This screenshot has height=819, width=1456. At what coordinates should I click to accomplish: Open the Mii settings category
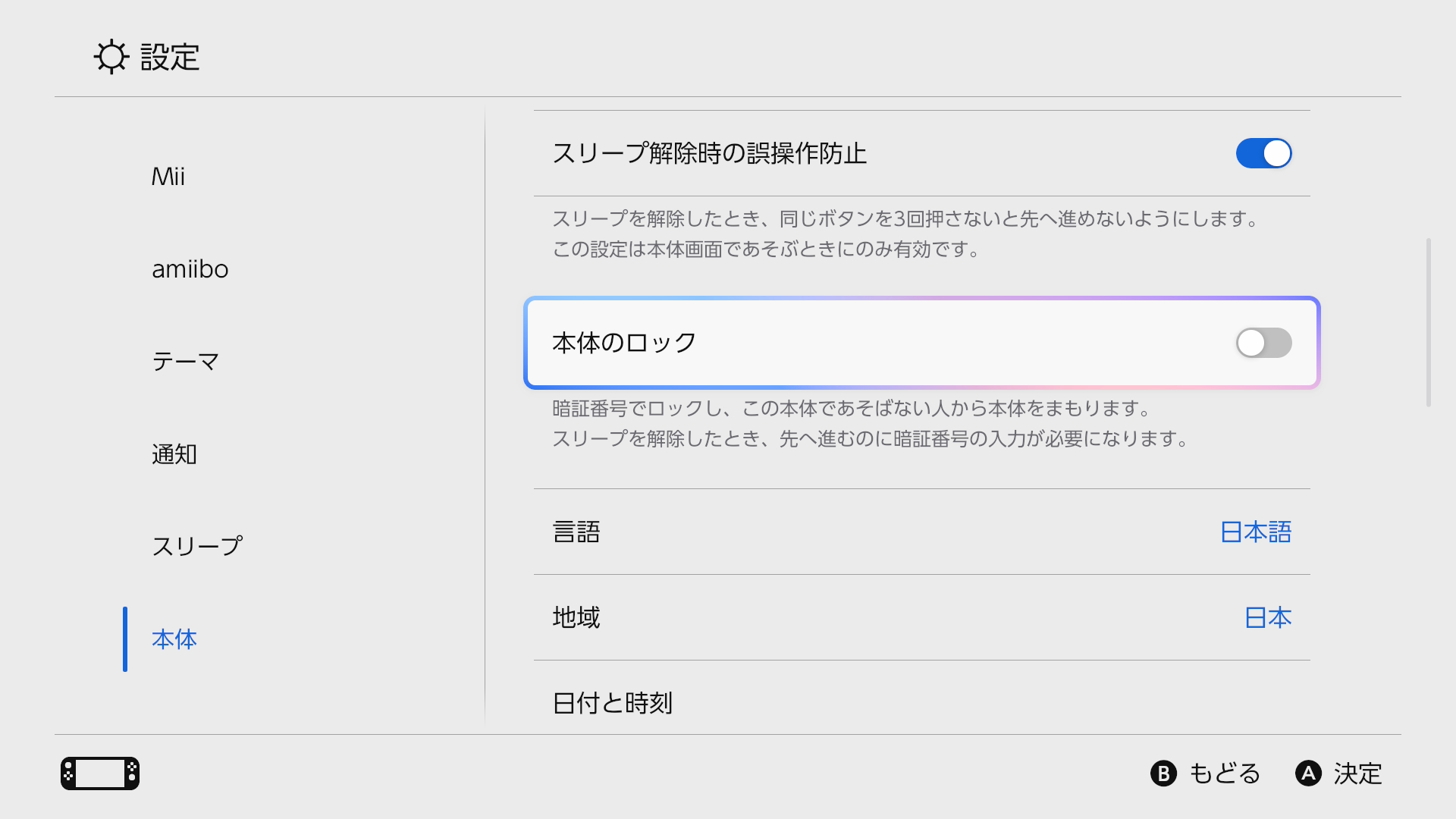pos(168,177)
